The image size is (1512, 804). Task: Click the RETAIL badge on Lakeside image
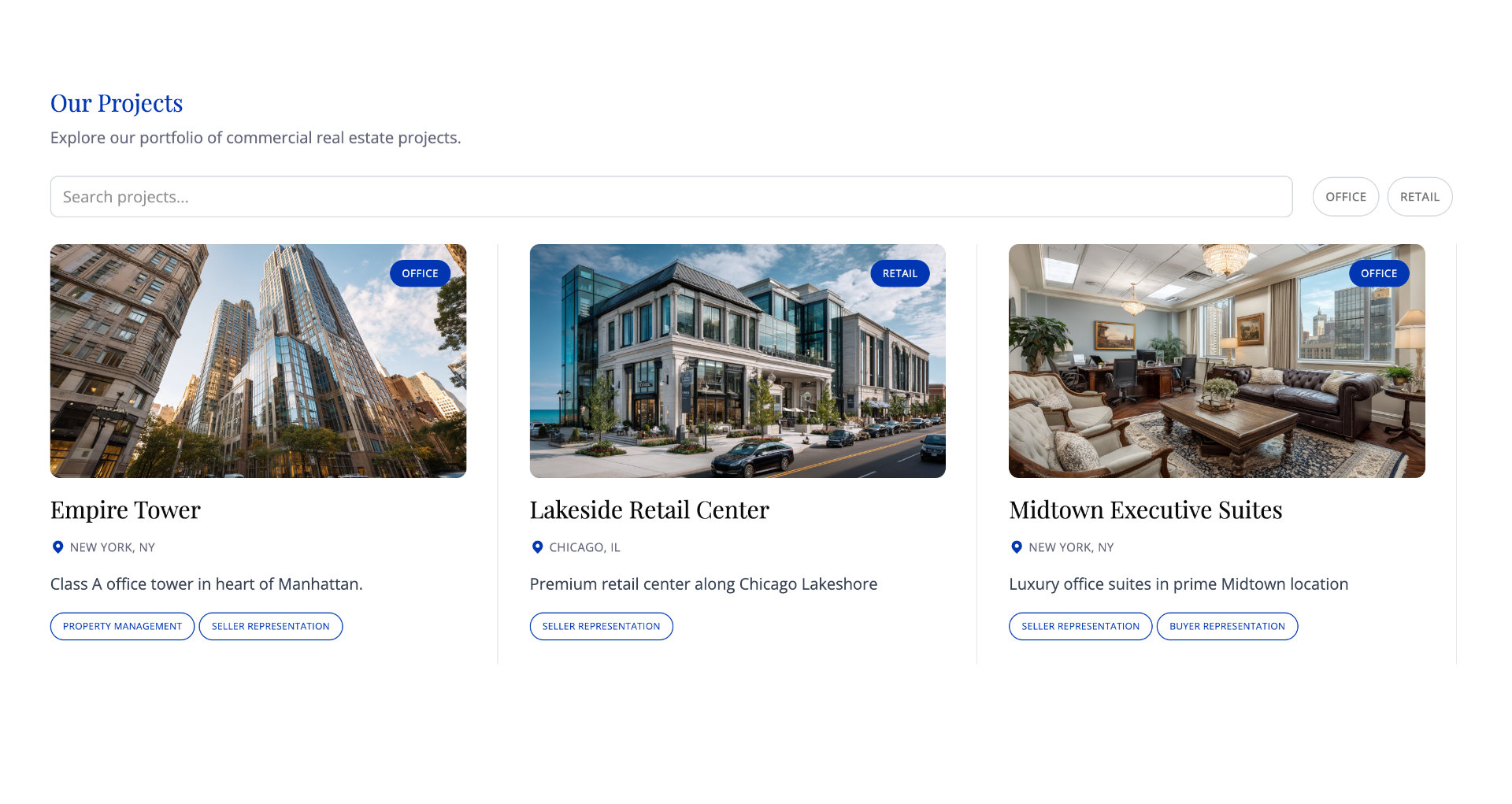pyautogui.click(x=899, y=273)
